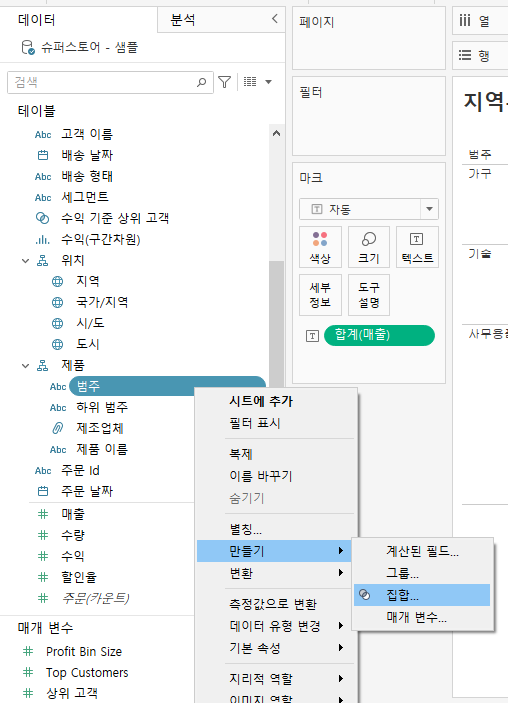Open dropdown arrow next to grid icon
508x703 pixels.
pos(269,82)
